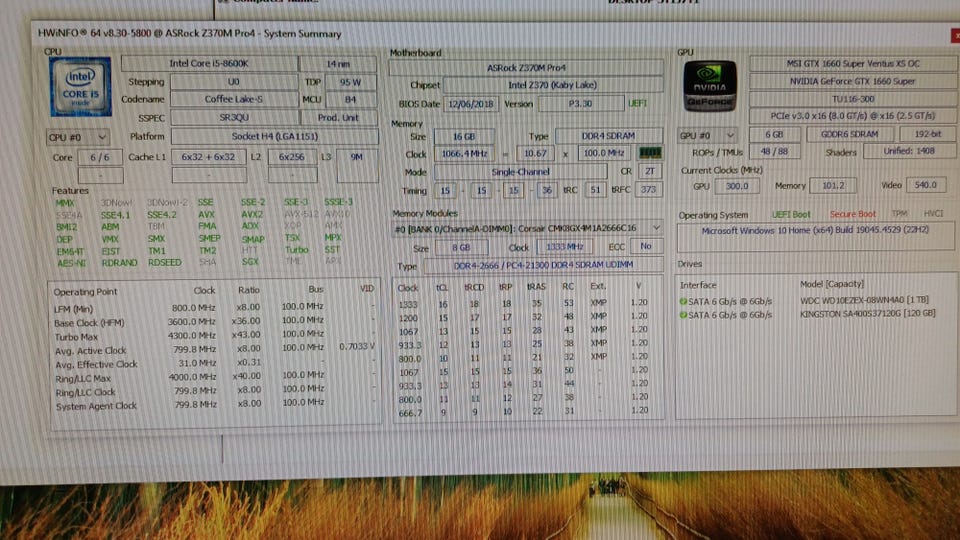Image resolution: width=960 pixels, height=540 pixels.
Task: Click the NVIDIA GeForce logo
Action: coord(710,86)
